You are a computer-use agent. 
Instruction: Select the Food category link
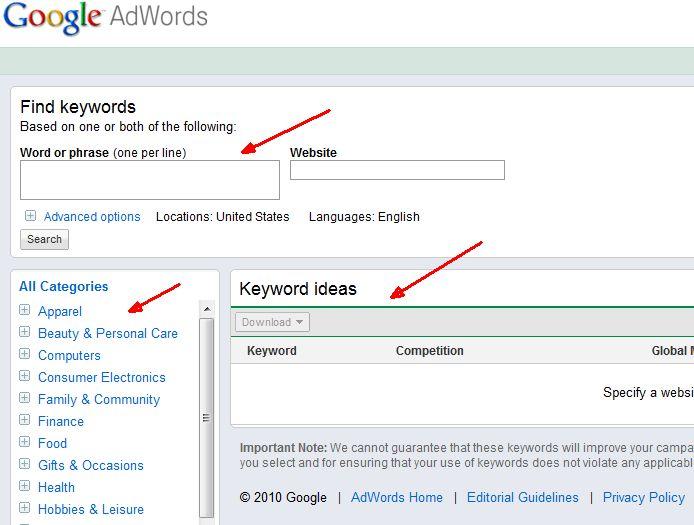[52, 444]
